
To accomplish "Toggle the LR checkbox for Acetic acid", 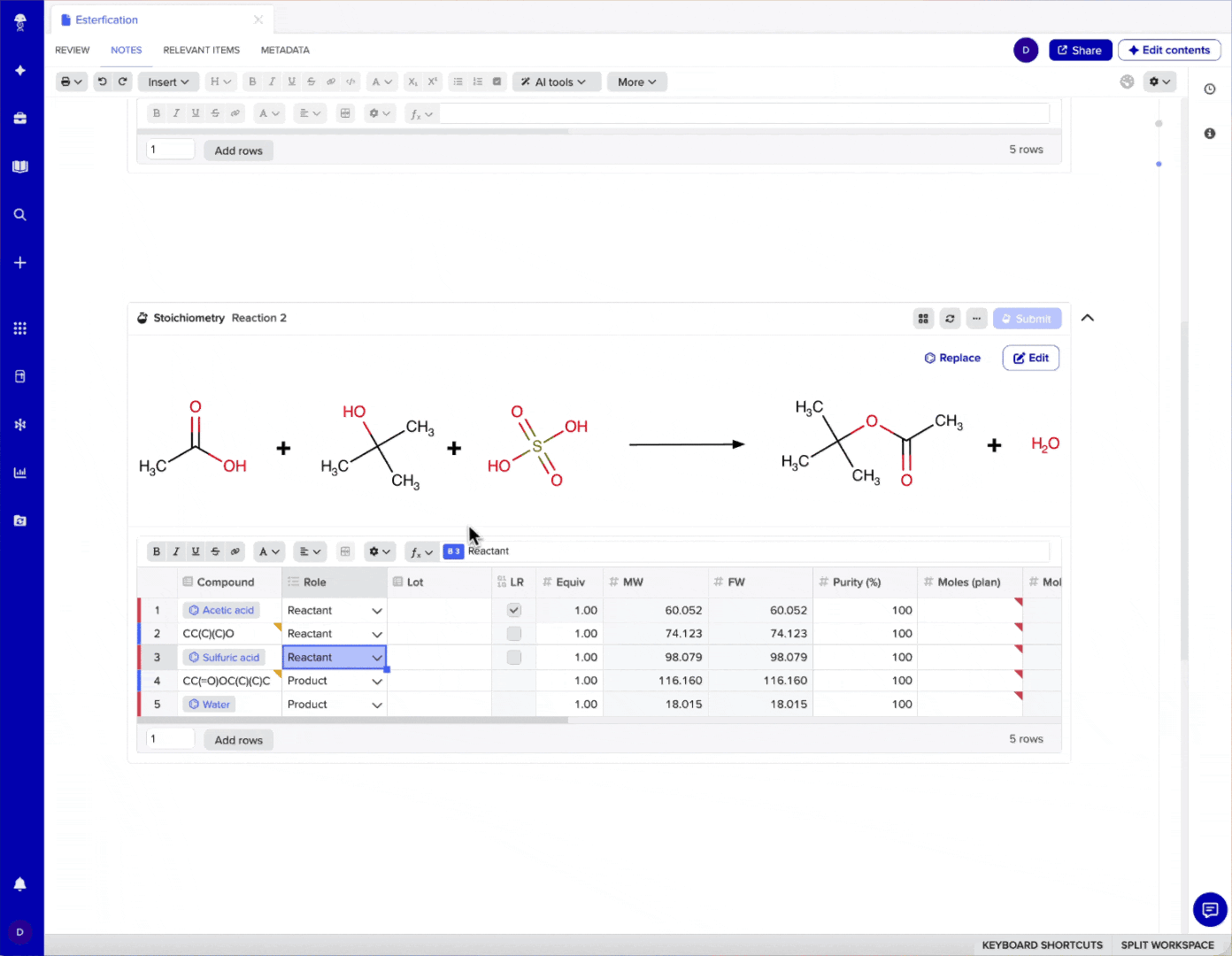I will 514,610.
